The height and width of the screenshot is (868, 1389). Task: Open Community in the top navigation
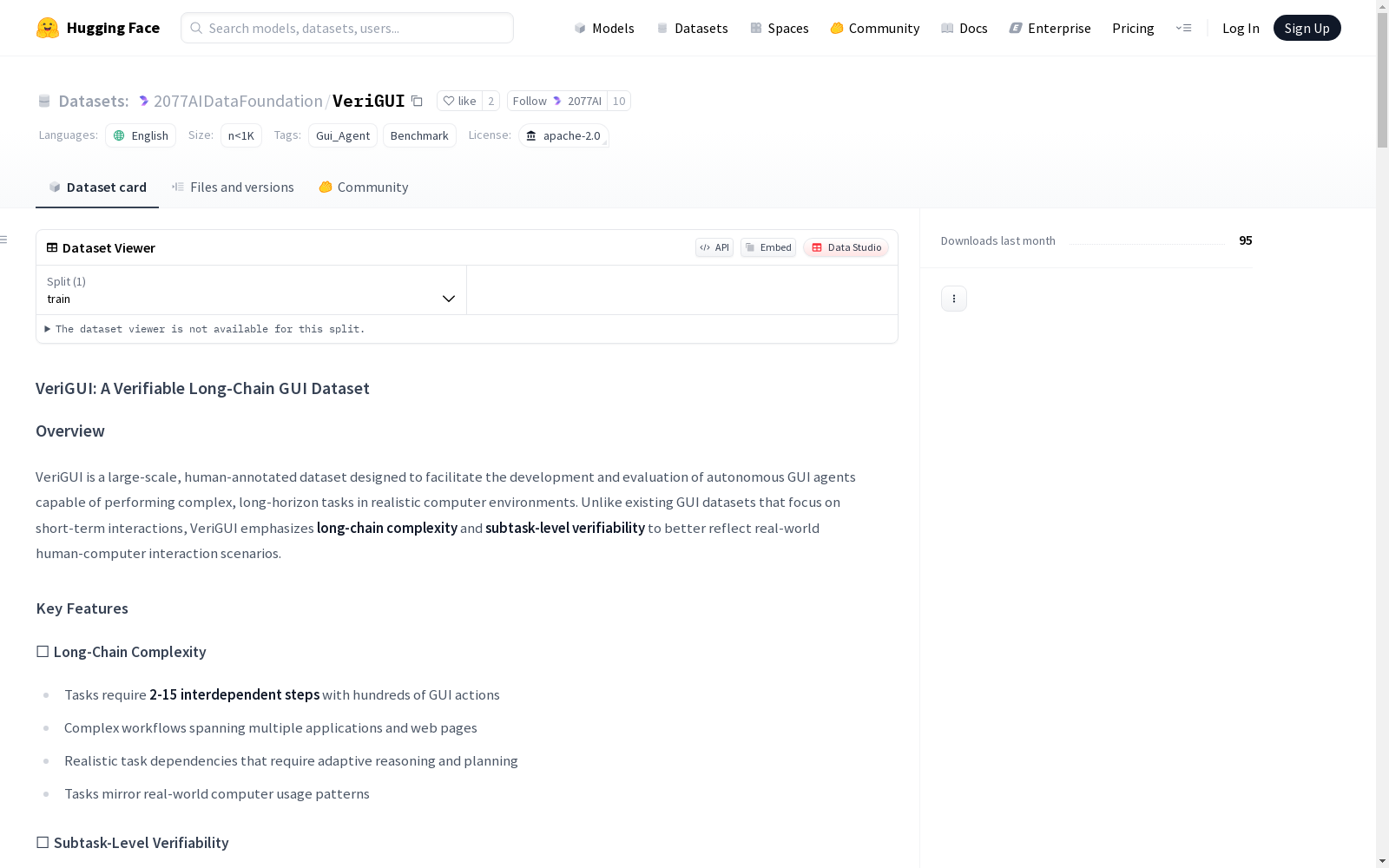click(875, 28)
